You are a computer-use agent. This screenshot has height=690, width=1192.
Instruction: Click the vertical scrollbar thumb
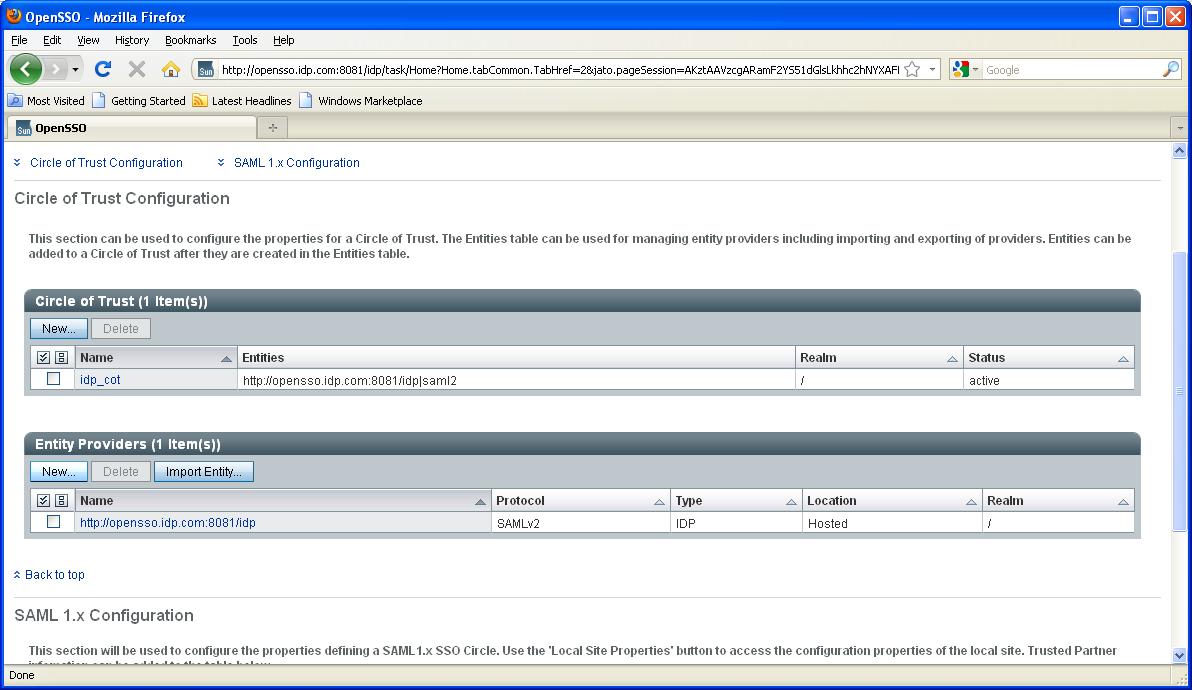tap(1179, 391)
